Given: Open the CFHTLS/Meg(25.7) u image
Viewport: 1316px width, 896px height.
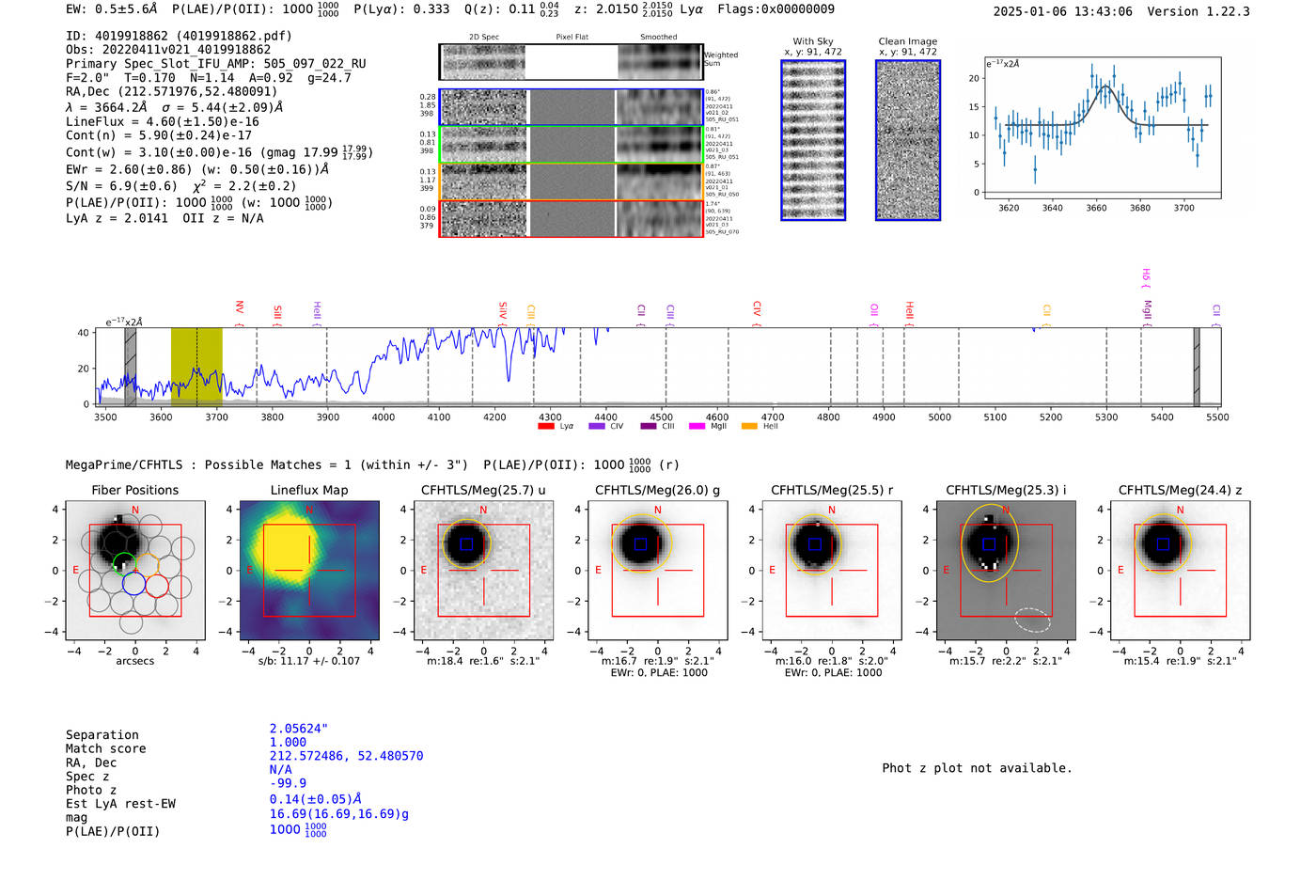Looking at the screenshot, I should tap(483, 571).
